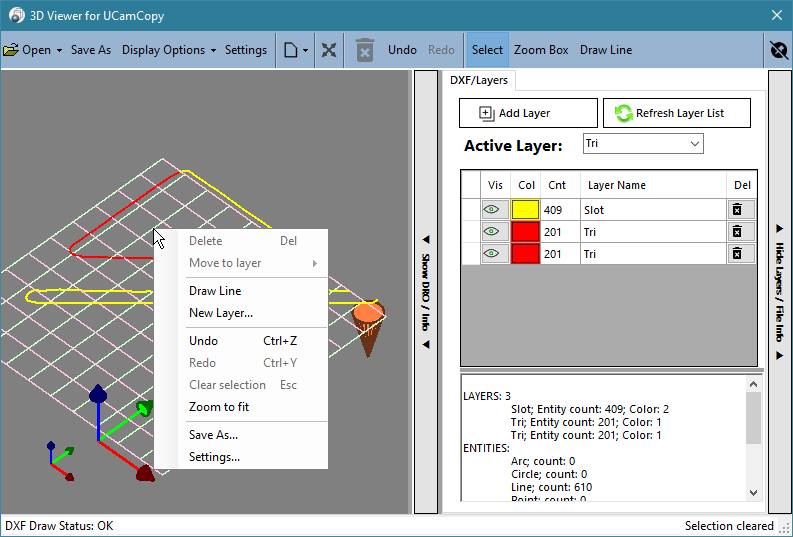
Task: Click the trash delete icon in toolbar
Action: 365,50
